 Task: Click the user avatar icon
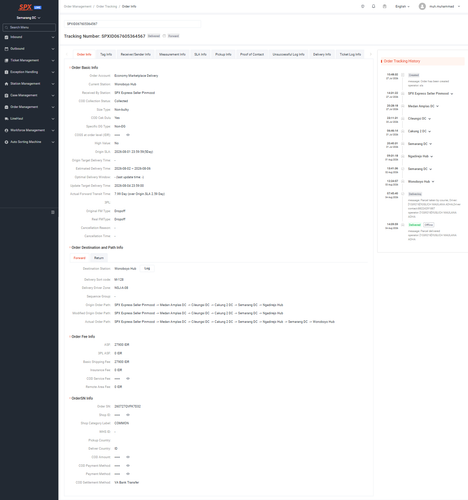click(x=422, y=6)
